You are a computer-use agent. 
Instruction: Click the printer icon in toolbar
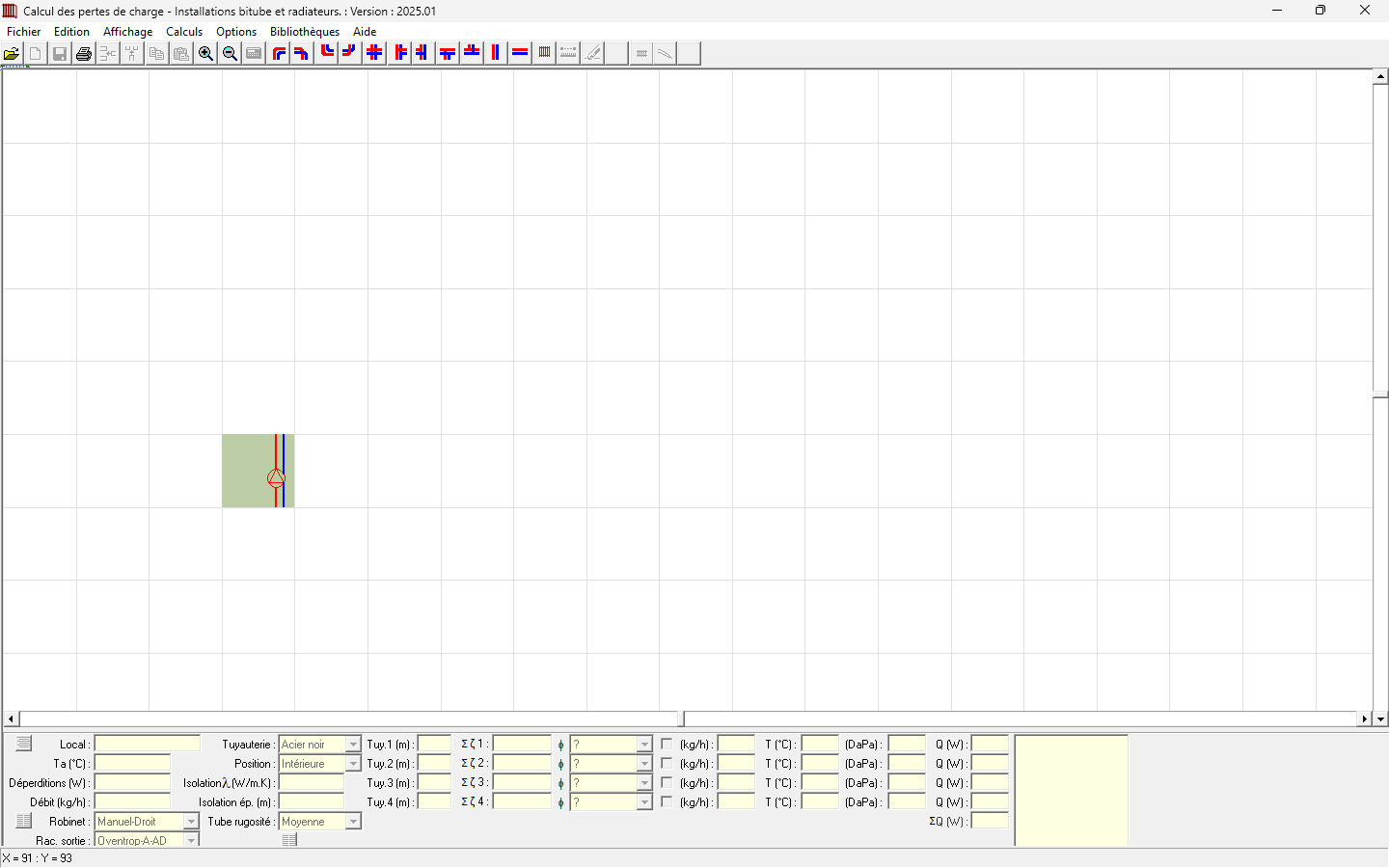point(84,54)
